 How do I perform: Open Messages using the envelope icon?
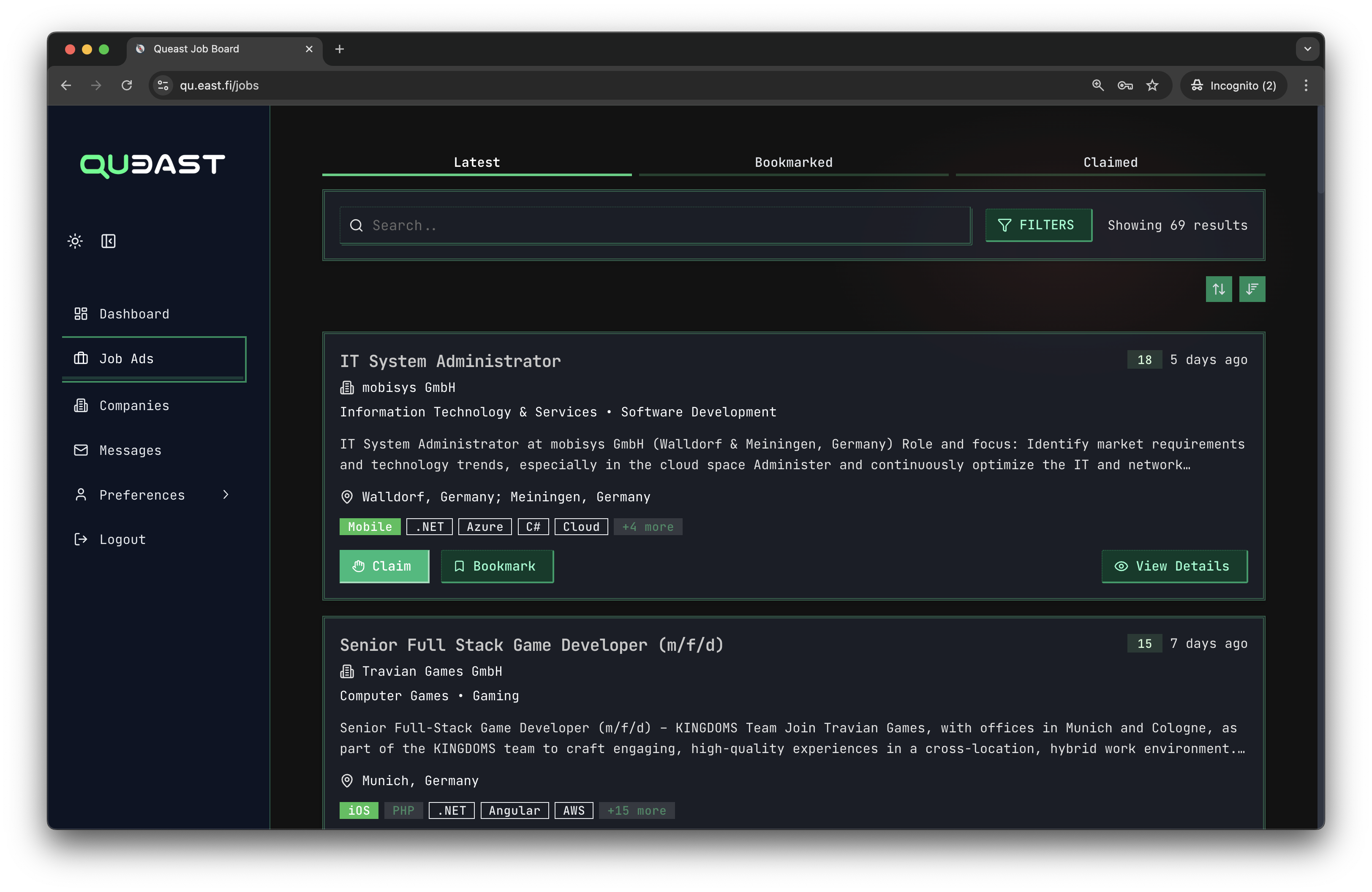click(x=81, y=450)
